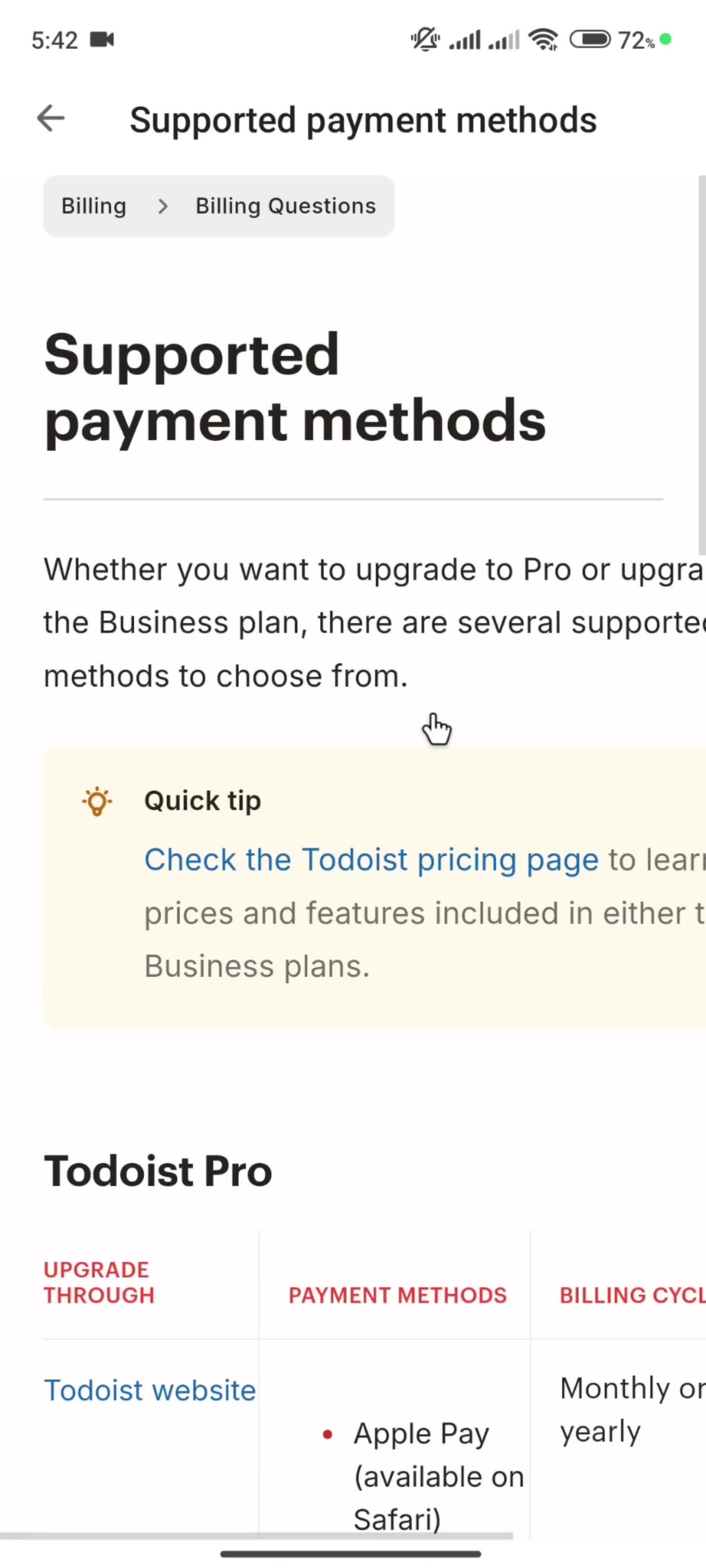Screen dimensions: 706x1568
Task: Tap the Payment Methods column header
Action: [397, 1295]
